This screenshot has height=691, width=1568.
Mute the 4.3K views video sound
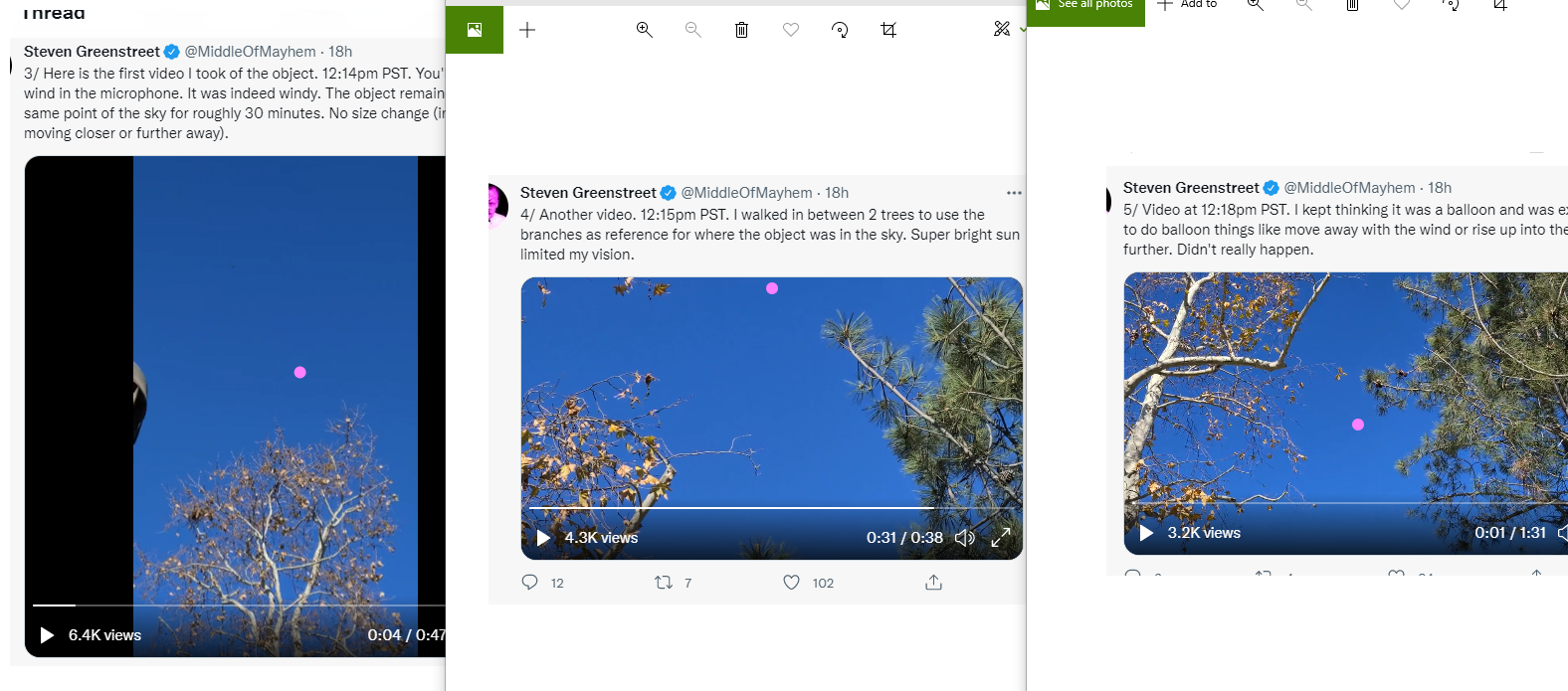964,538
